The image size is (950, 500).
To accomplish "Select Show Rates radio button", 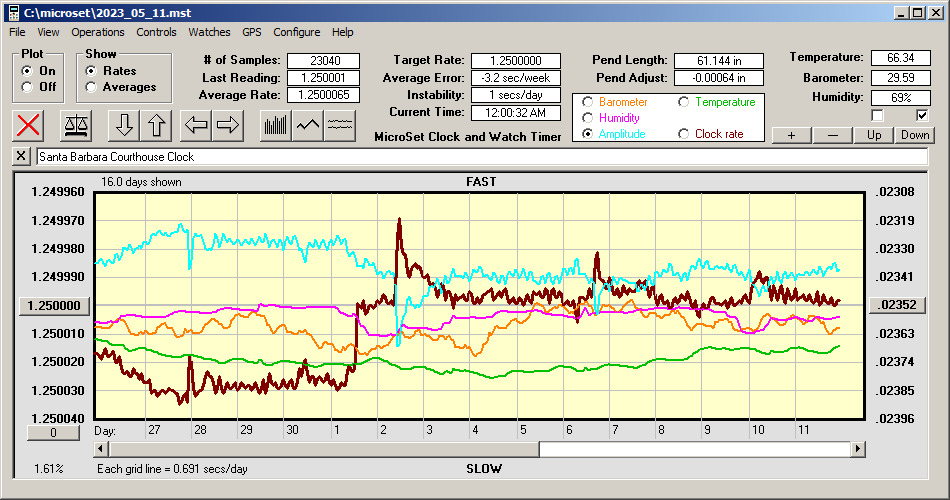I will [91, 71].
